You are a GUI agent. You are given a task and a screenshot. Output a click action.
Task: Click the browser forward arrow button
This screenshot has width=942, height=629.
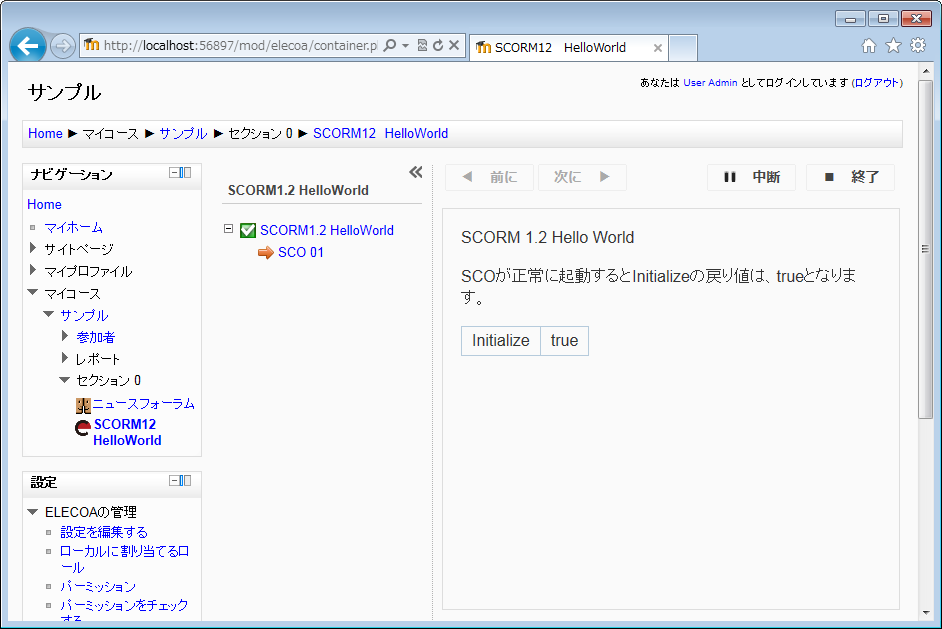click(x=62, y=46)
